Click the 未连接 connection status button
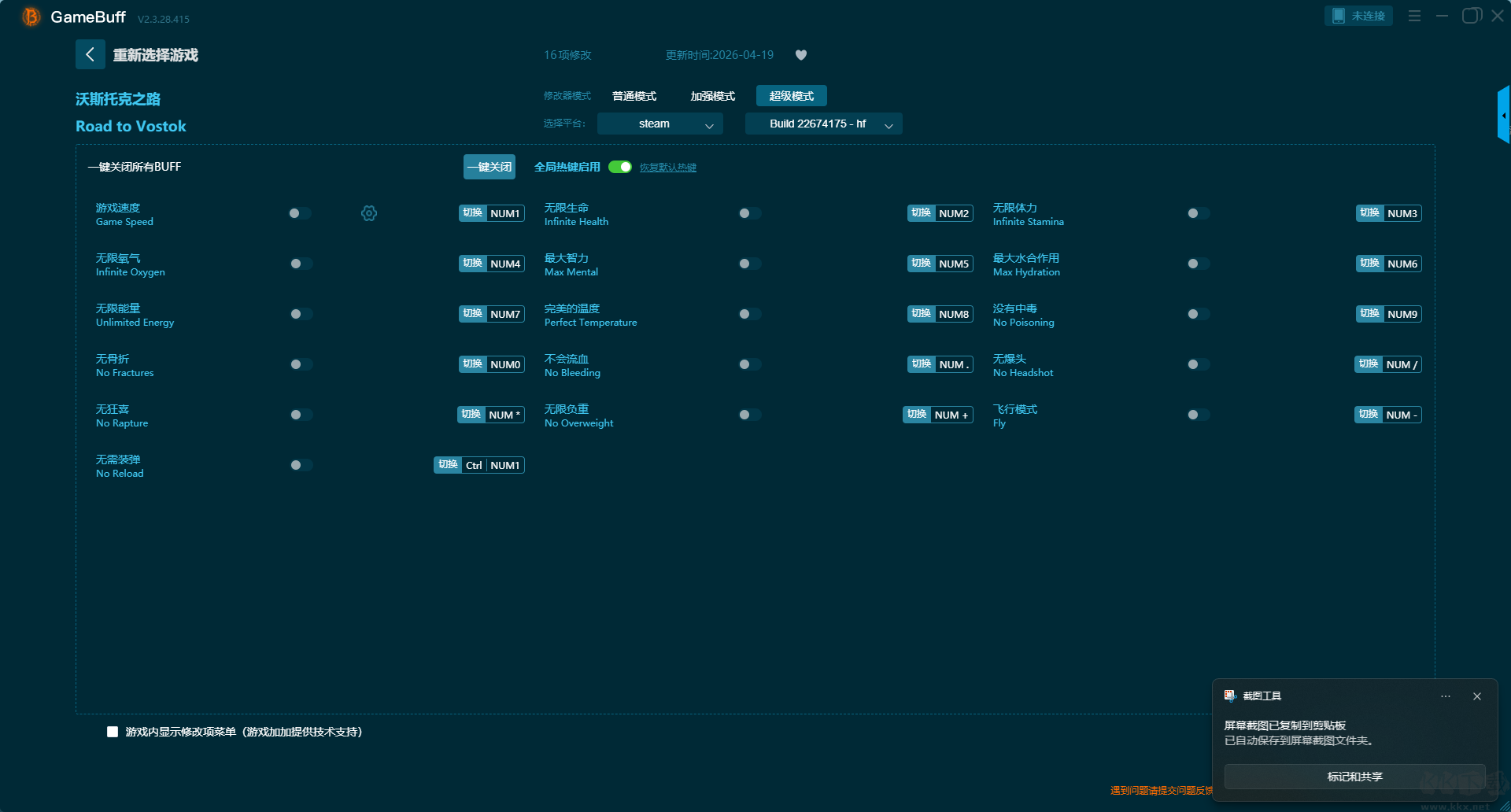Image resolution: width=1511 pixels, height=812 pixels. coord(1358,16)
